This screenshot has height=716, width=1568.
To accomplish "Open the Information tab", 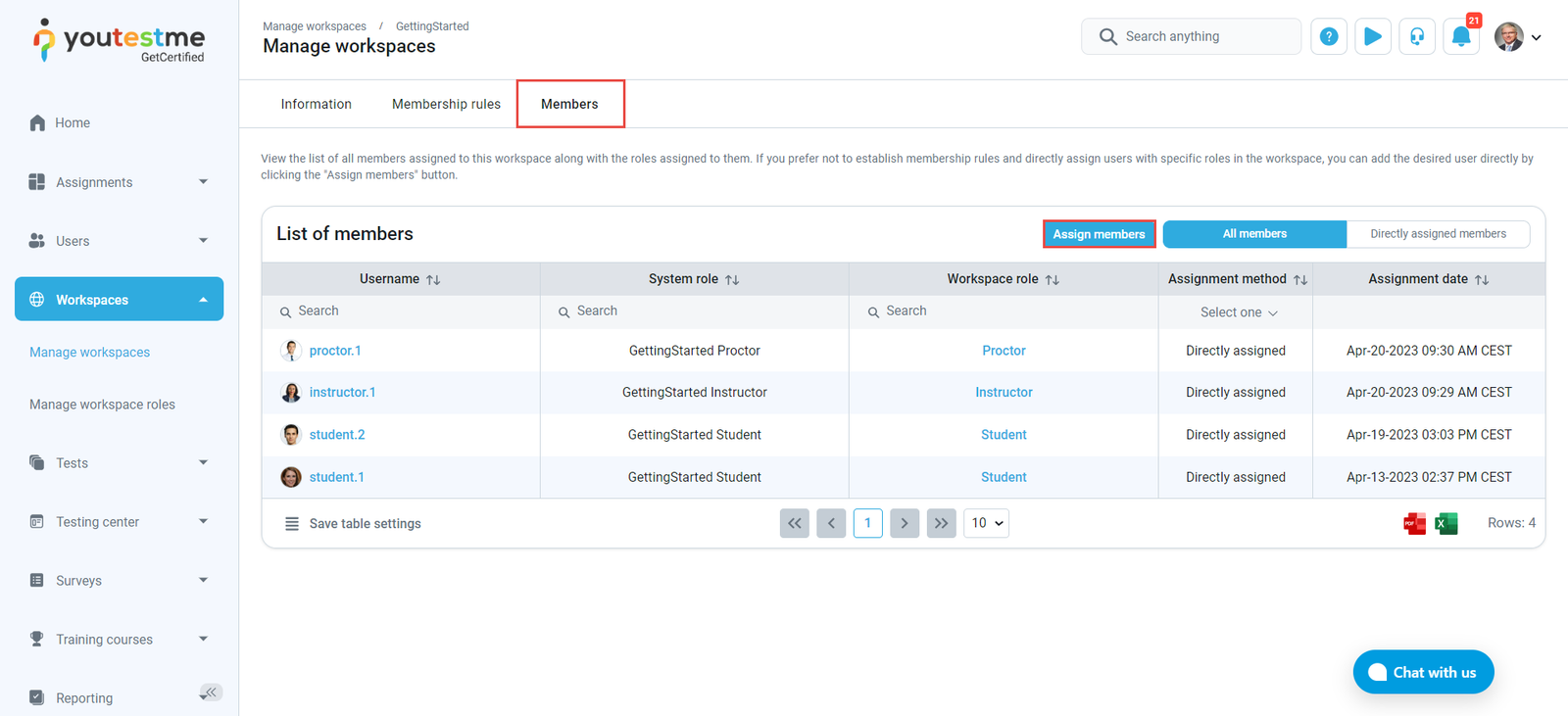I will click(x=316, y=104).
